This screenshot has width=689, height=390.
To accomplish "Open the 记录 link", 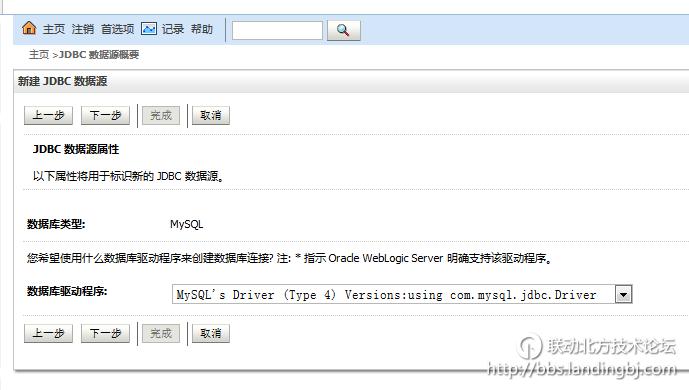I will tap(173, 29).
